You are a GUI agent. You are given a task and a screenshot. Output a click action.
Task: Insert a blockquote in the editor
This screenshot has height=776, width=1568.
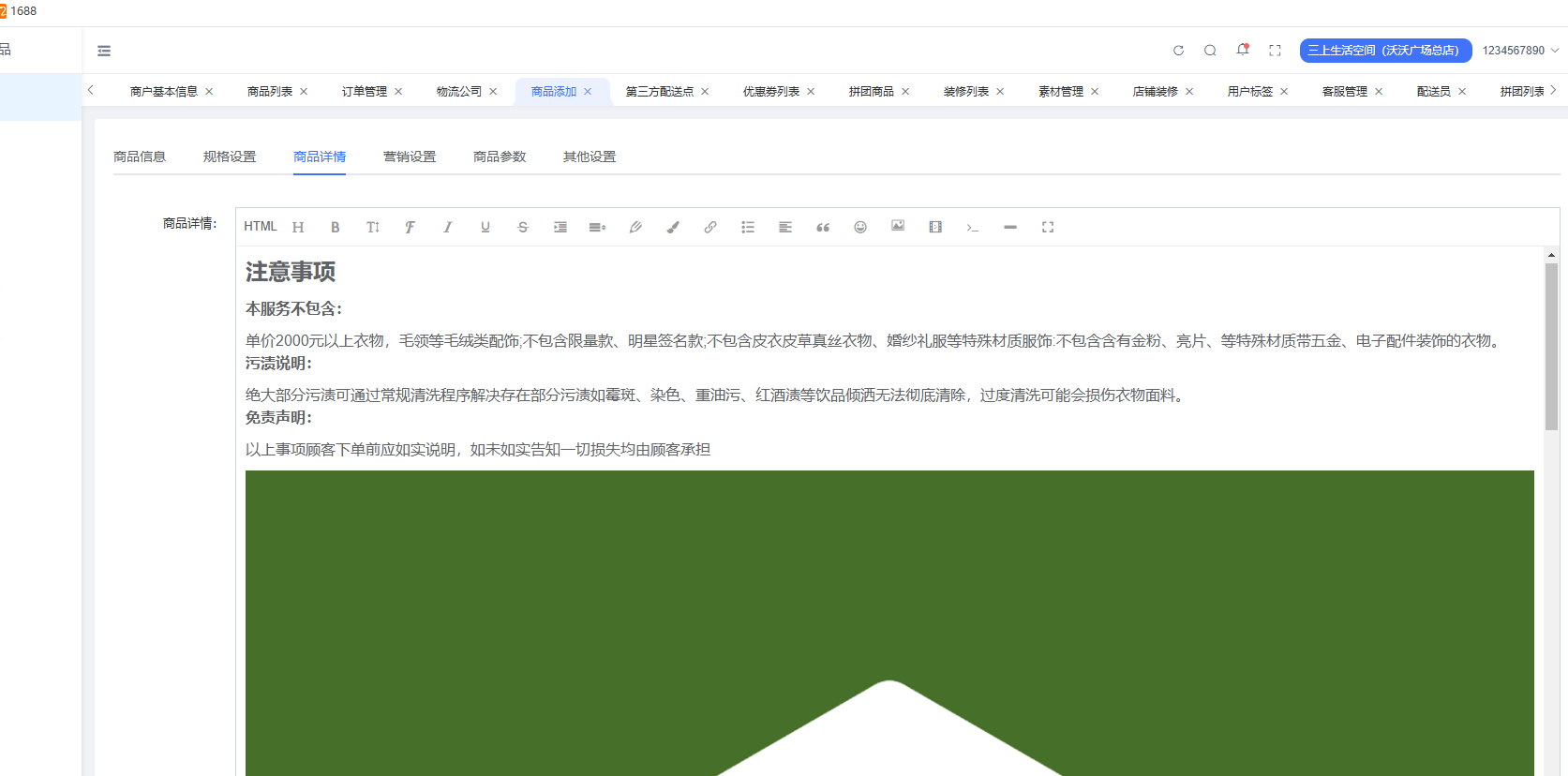822,227
